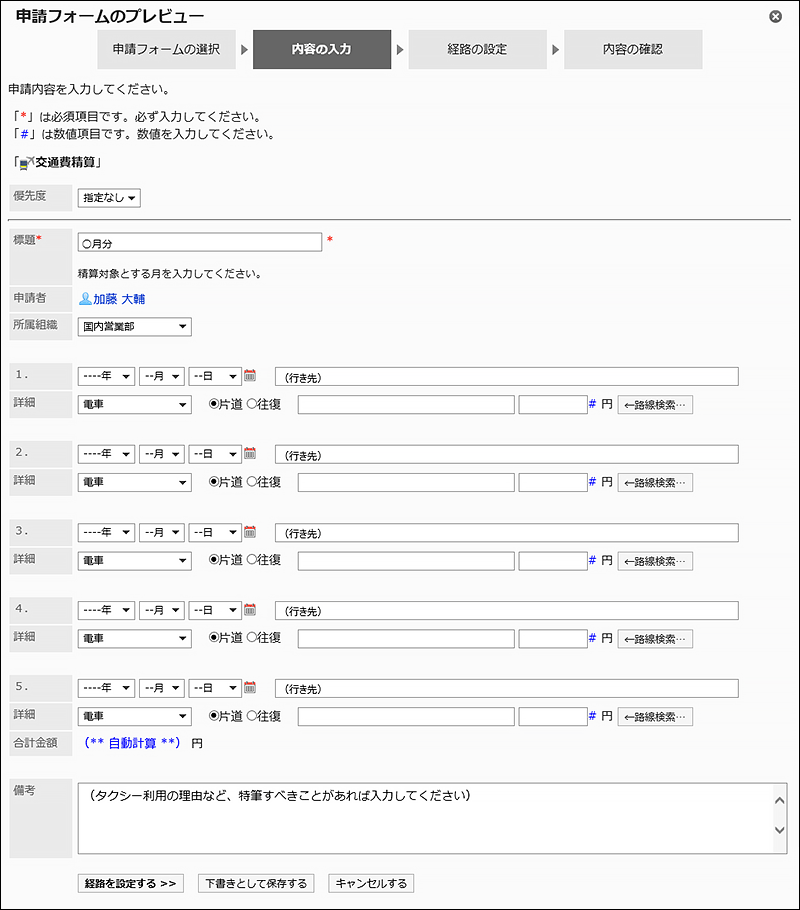800x910 pixels.
Task: Open the 電車 transport dropdown in row 2
Action: click(x=135, y=482)
